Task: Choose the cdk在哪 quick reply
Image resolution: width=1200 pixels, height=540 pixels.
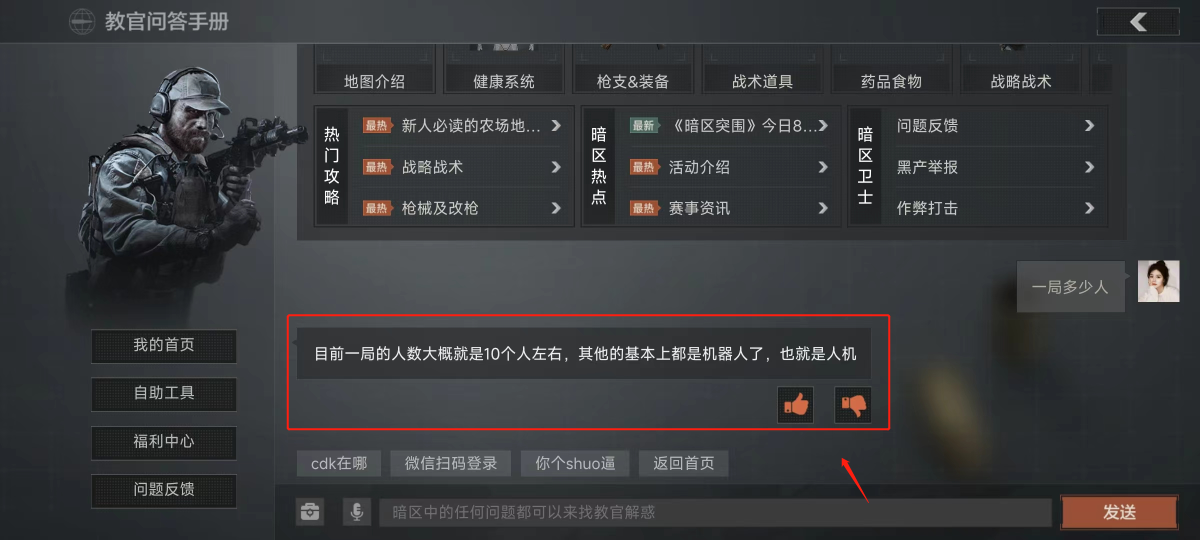Action: pyautogui.click(x=339, y=464)
